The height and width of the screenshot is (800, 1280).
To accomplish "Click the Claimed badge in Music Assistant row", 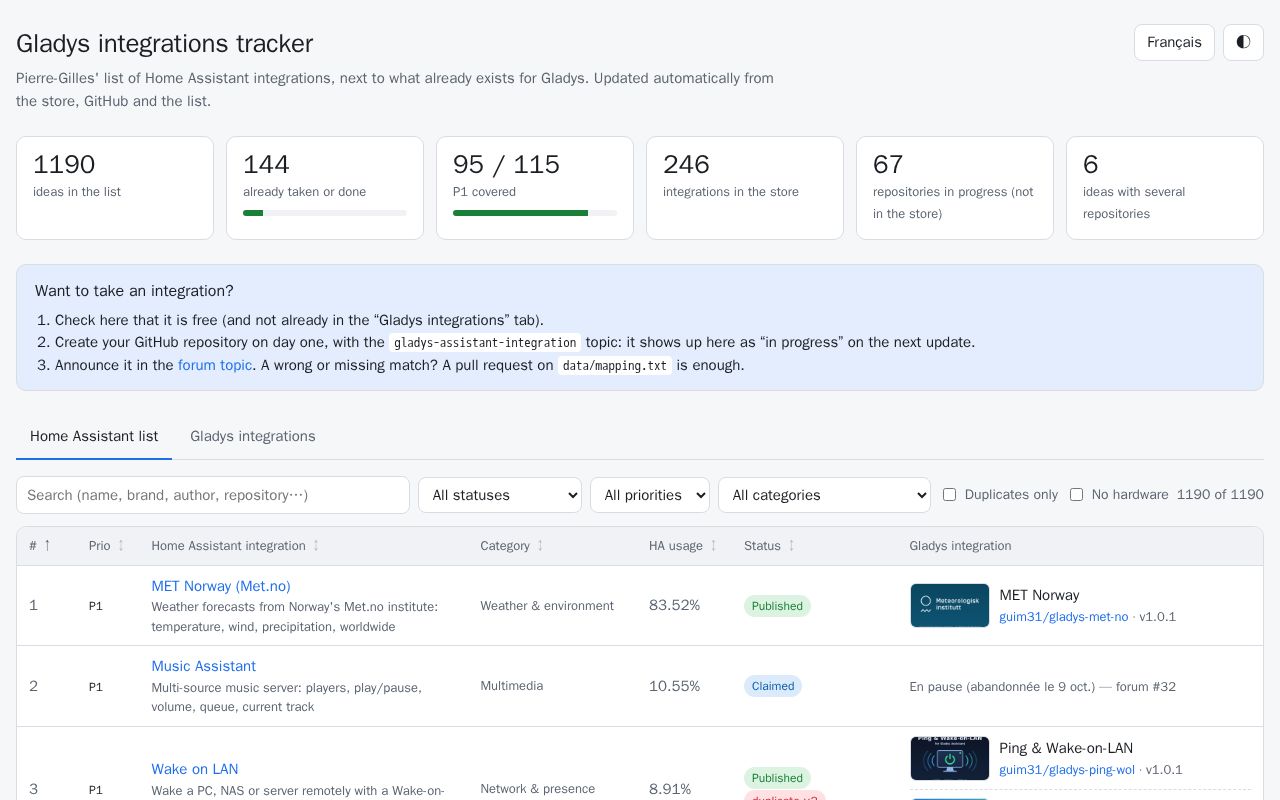I will coord(773,686).
